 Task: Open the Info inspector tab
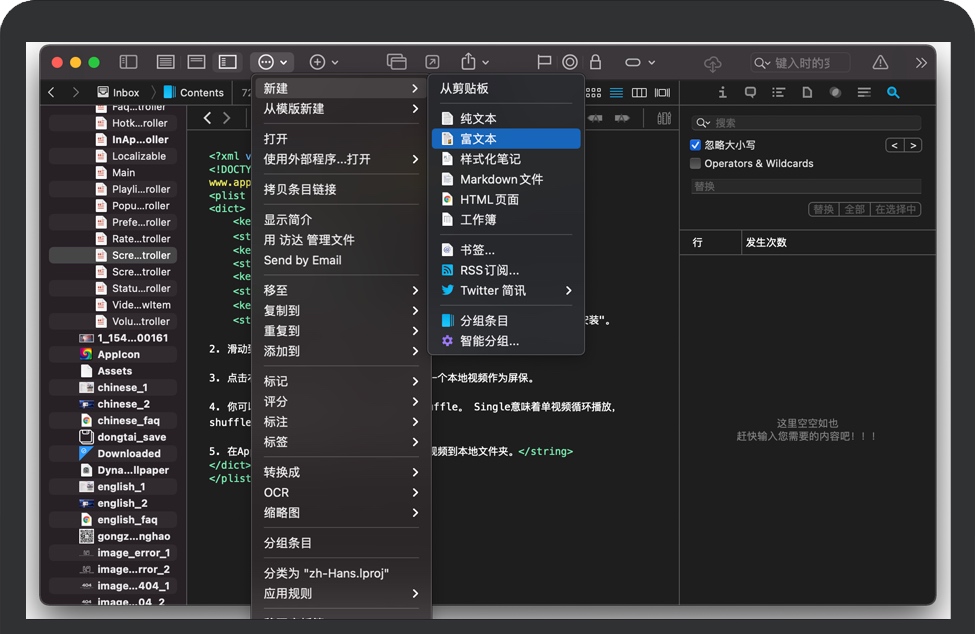point(723,93)
